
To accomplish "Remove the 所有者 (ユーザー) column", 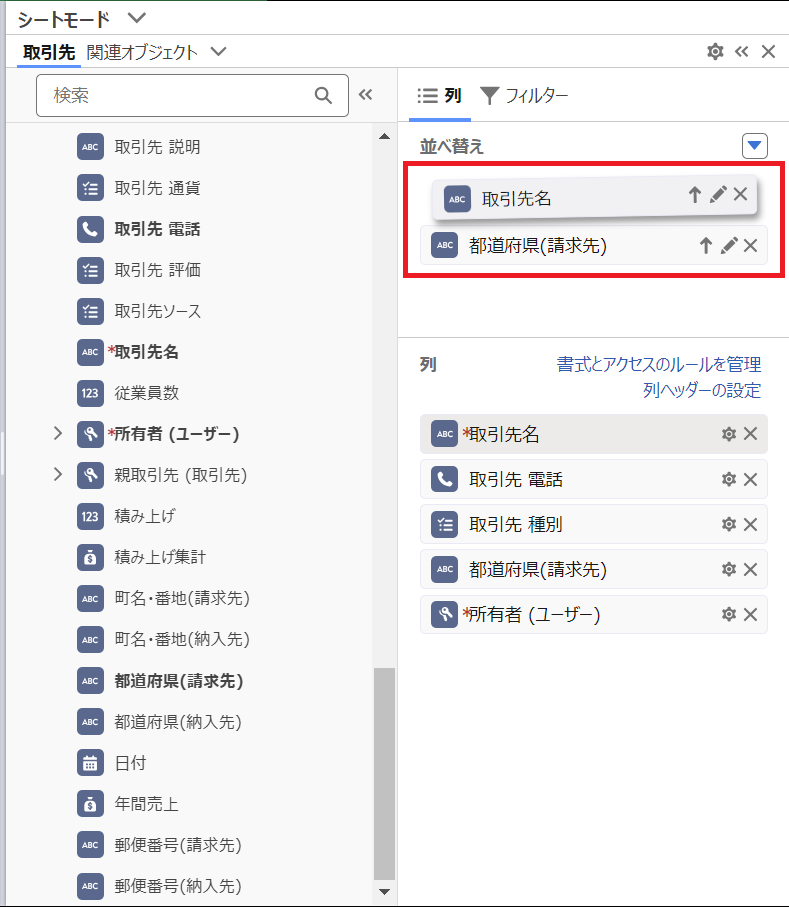I will point(750,614).
